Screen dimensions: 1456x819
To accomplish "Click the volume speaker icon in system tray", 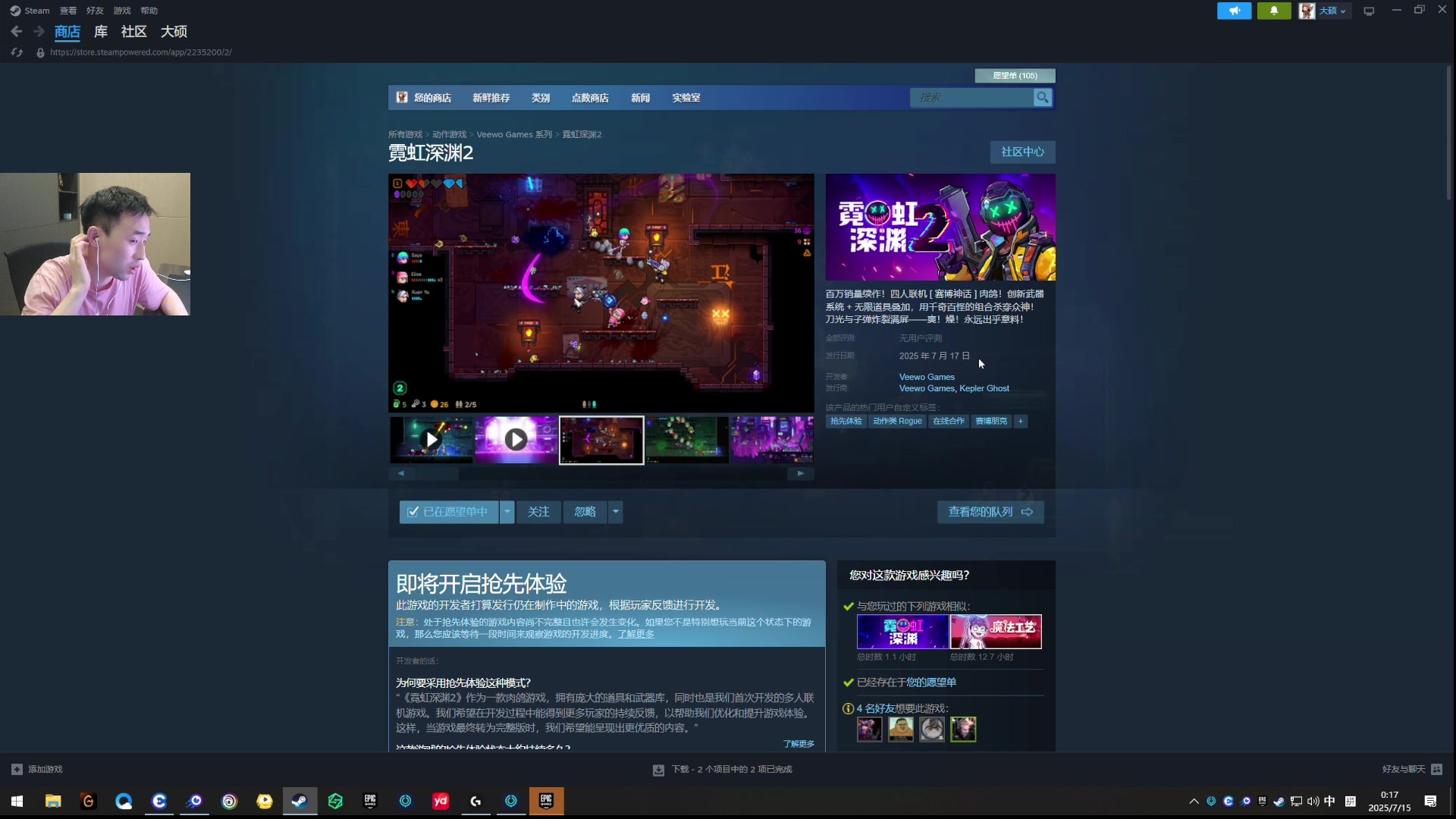I will click(x=1313, y=801).
